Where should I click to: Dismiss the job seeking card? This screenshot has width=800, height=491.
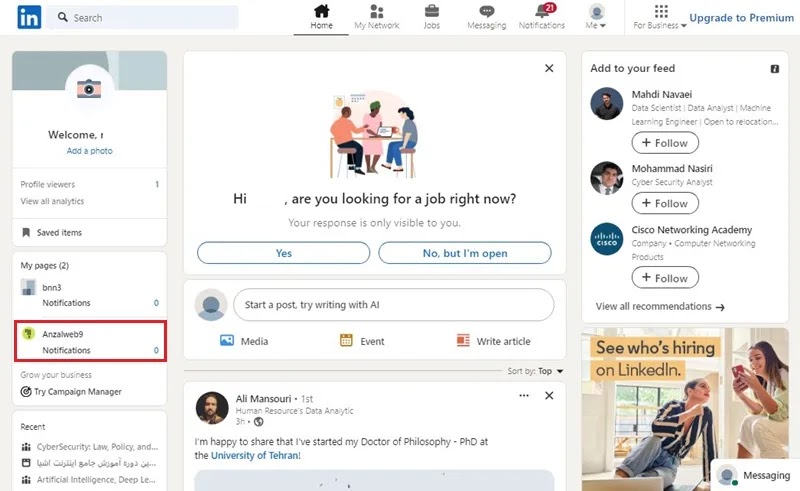pyautogui.click(x=549, y=68)
